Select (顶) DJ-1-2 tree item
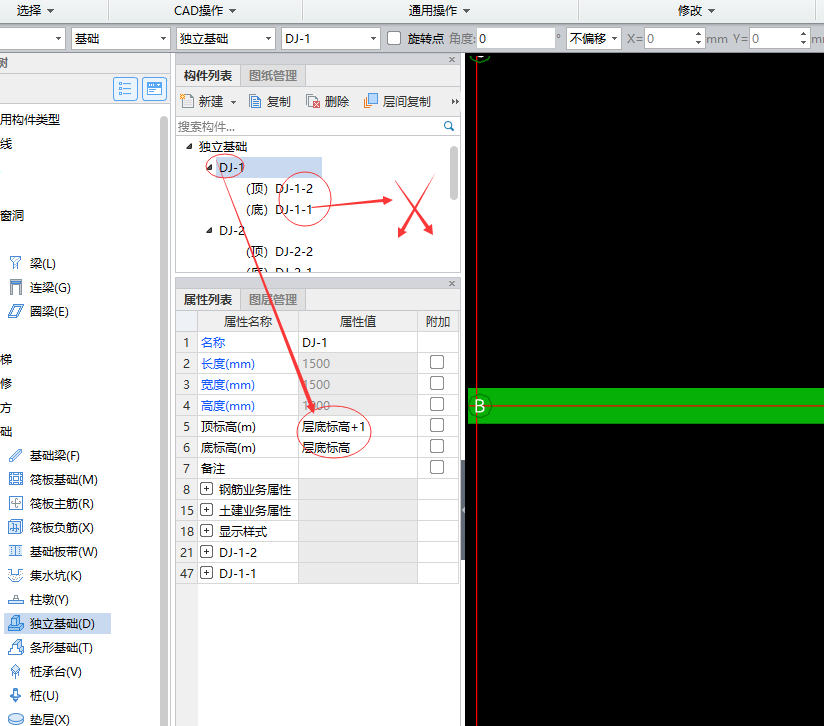The width and height of the screenshot is (824, 726). tap(280, 189)
